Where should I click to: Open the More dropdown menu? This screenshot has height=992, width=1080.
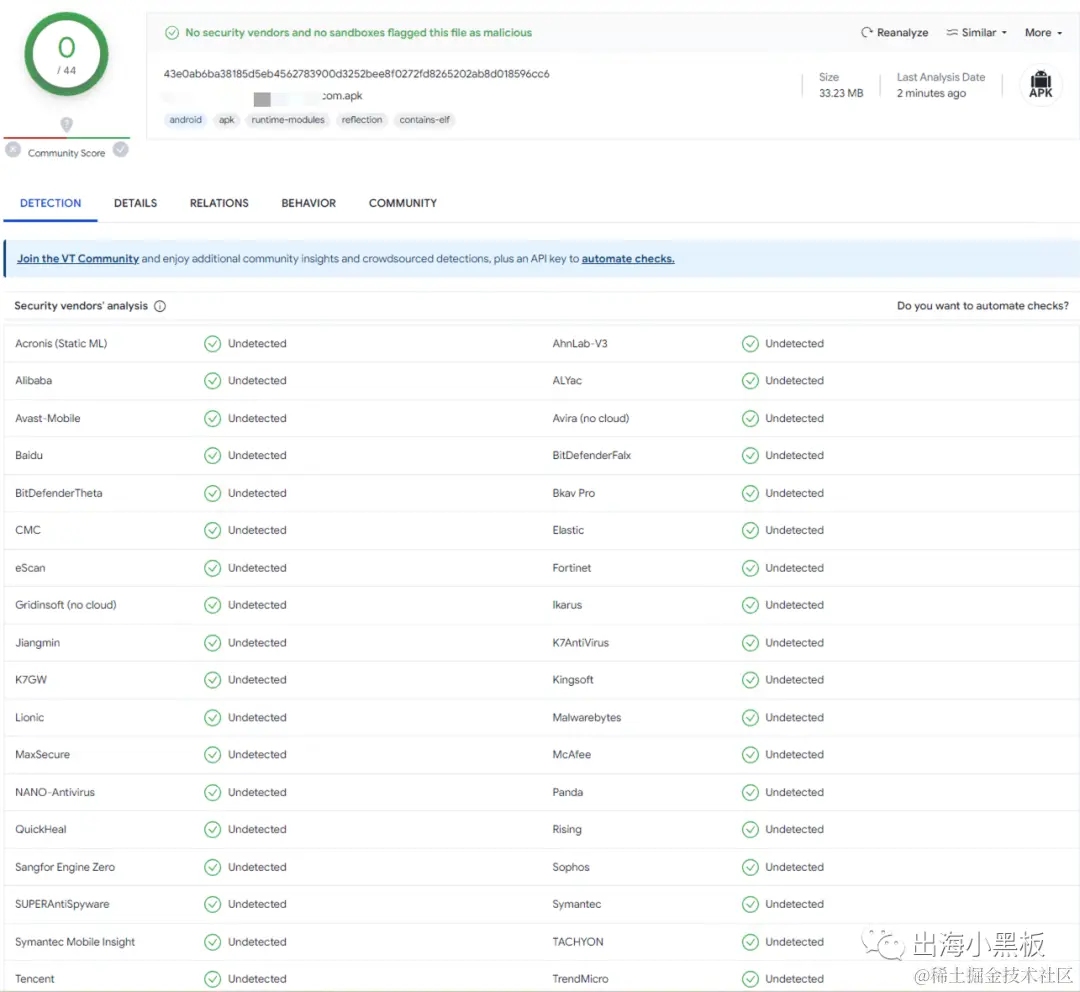(1043, 32)
